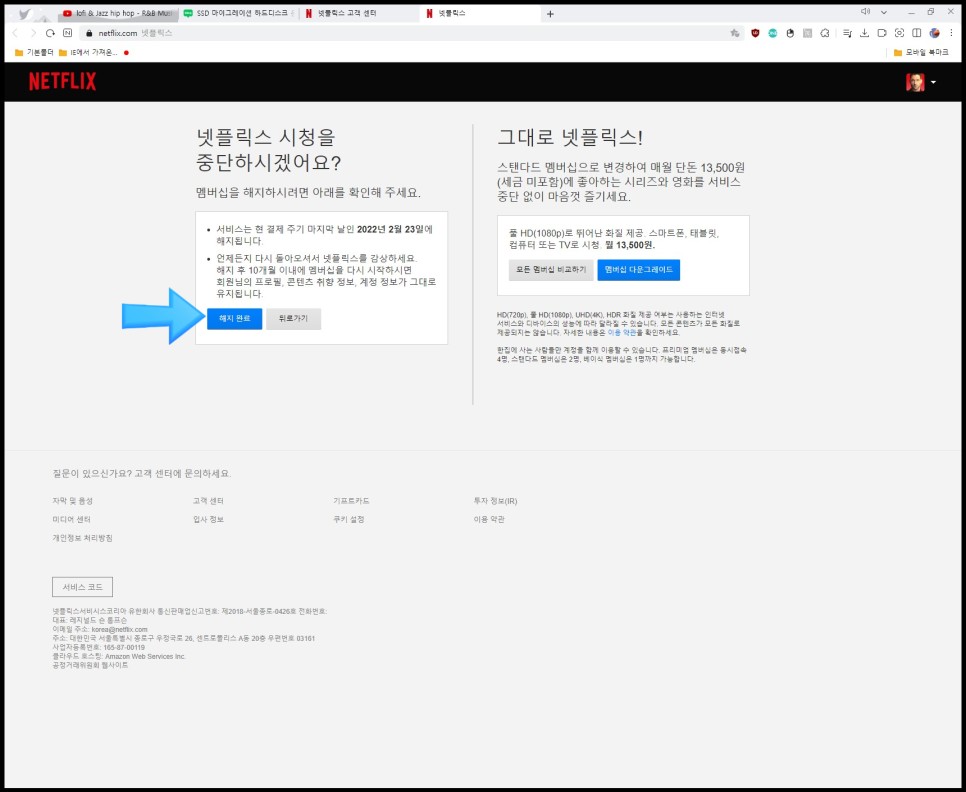Open the 입사 정보 footer link
The height and width of the screenshot is (792, 966).
[x=208, y=520]
